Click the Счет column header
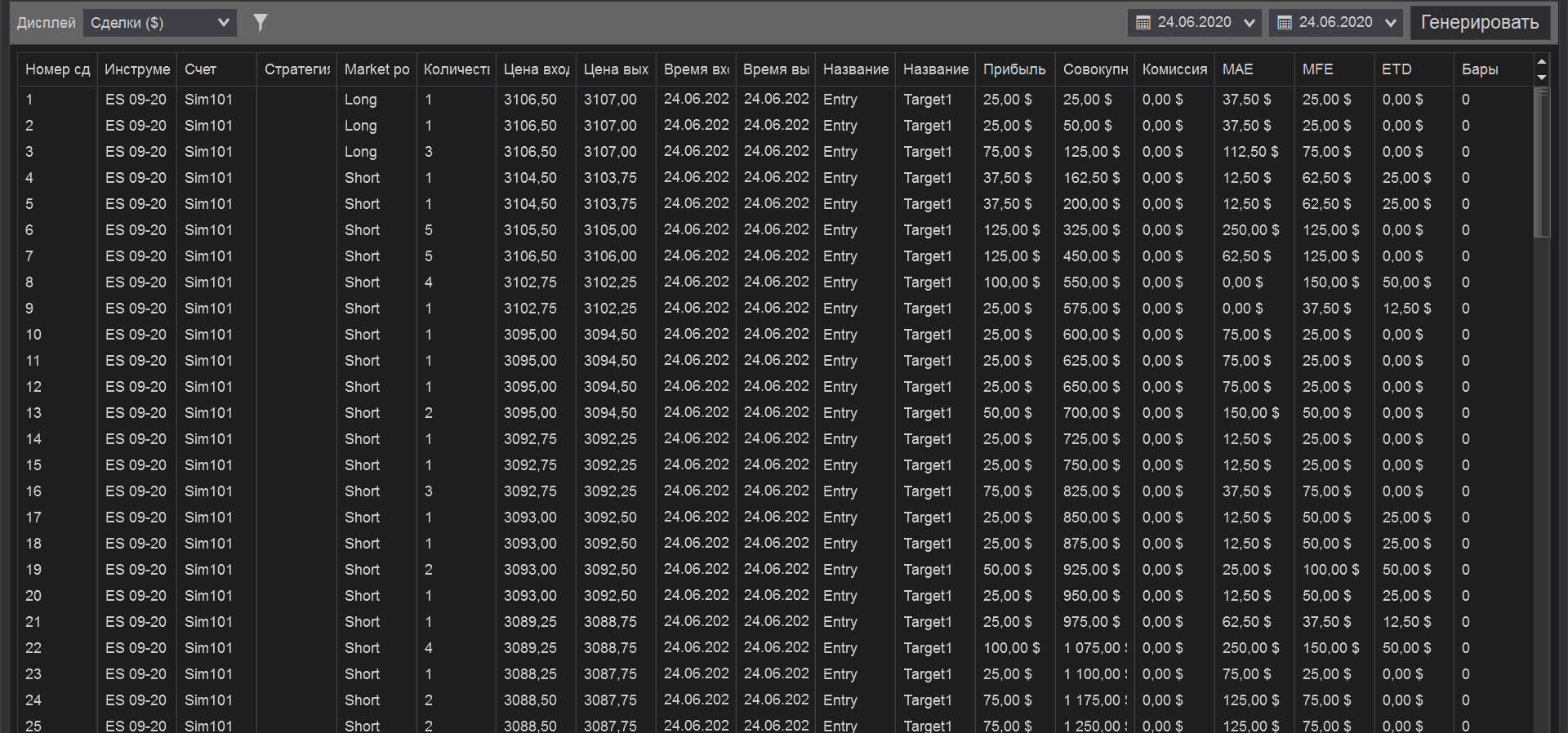1568x733 pixels. (x=217, y=69)
